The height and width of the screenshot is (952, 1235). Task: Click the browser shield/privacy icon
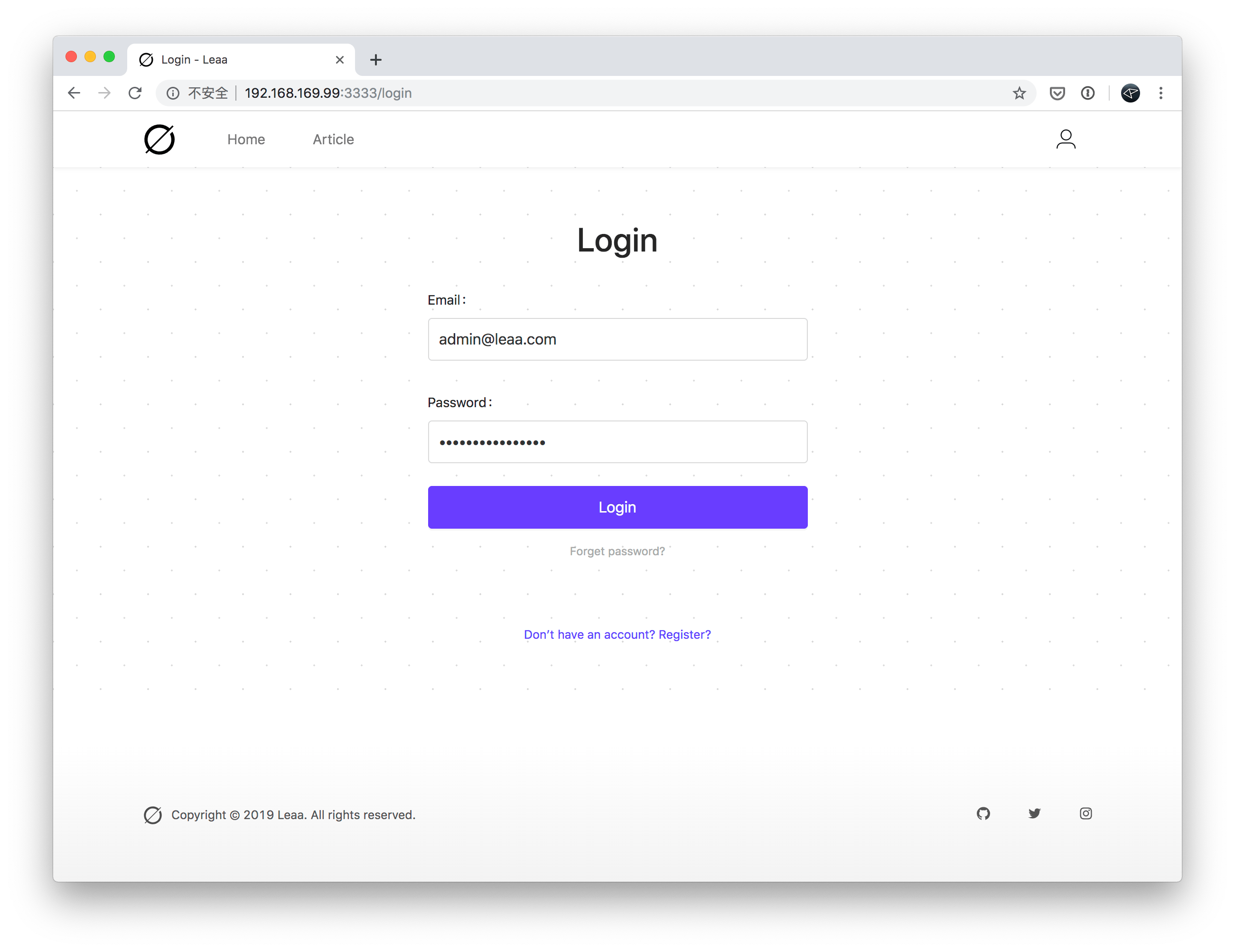(1056, 92)
